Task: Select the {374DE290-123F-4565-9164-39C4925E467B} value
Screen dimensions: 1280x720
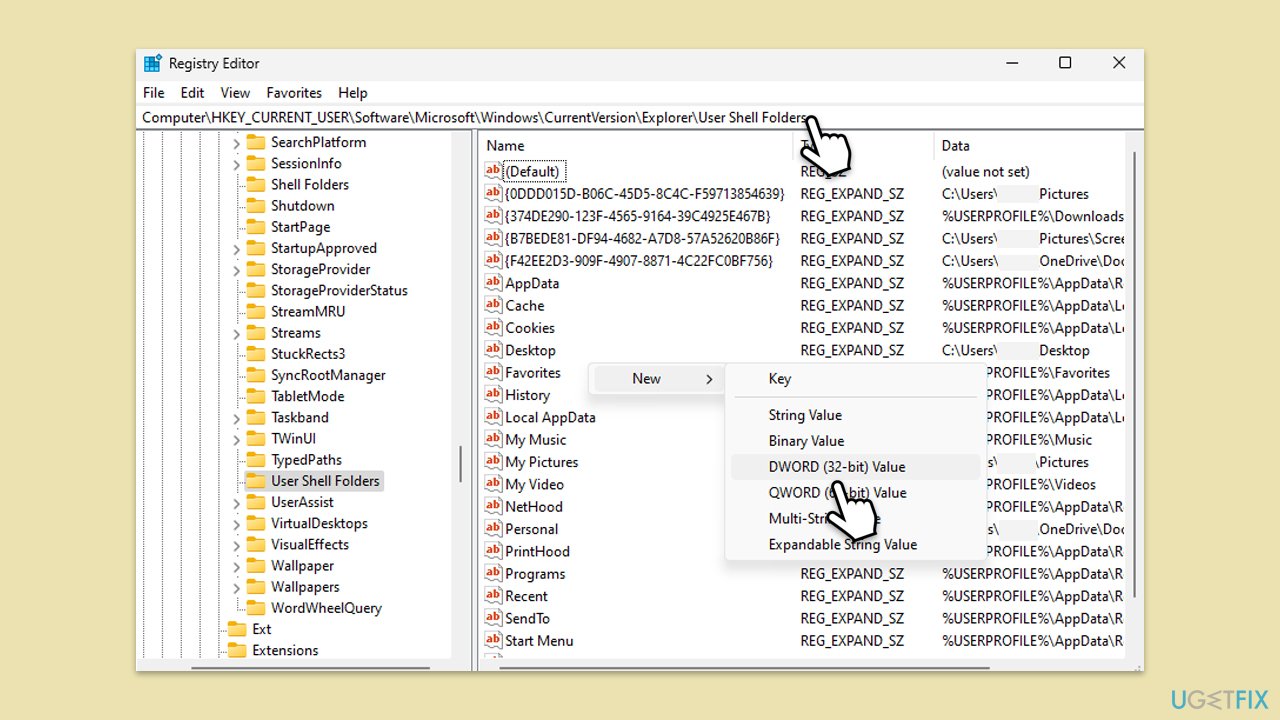Action: [636, 216]
